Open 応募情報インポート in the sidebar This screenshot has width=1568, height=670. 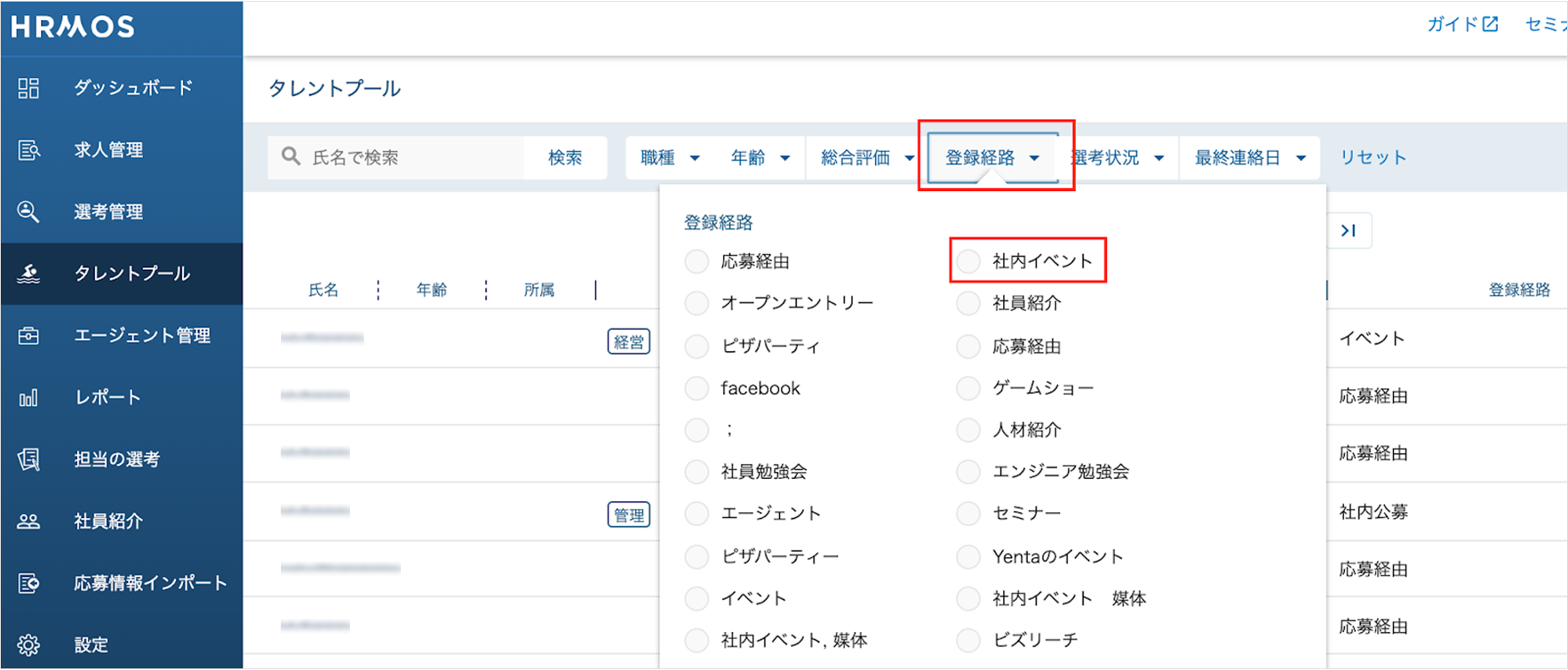pos(122,583)
